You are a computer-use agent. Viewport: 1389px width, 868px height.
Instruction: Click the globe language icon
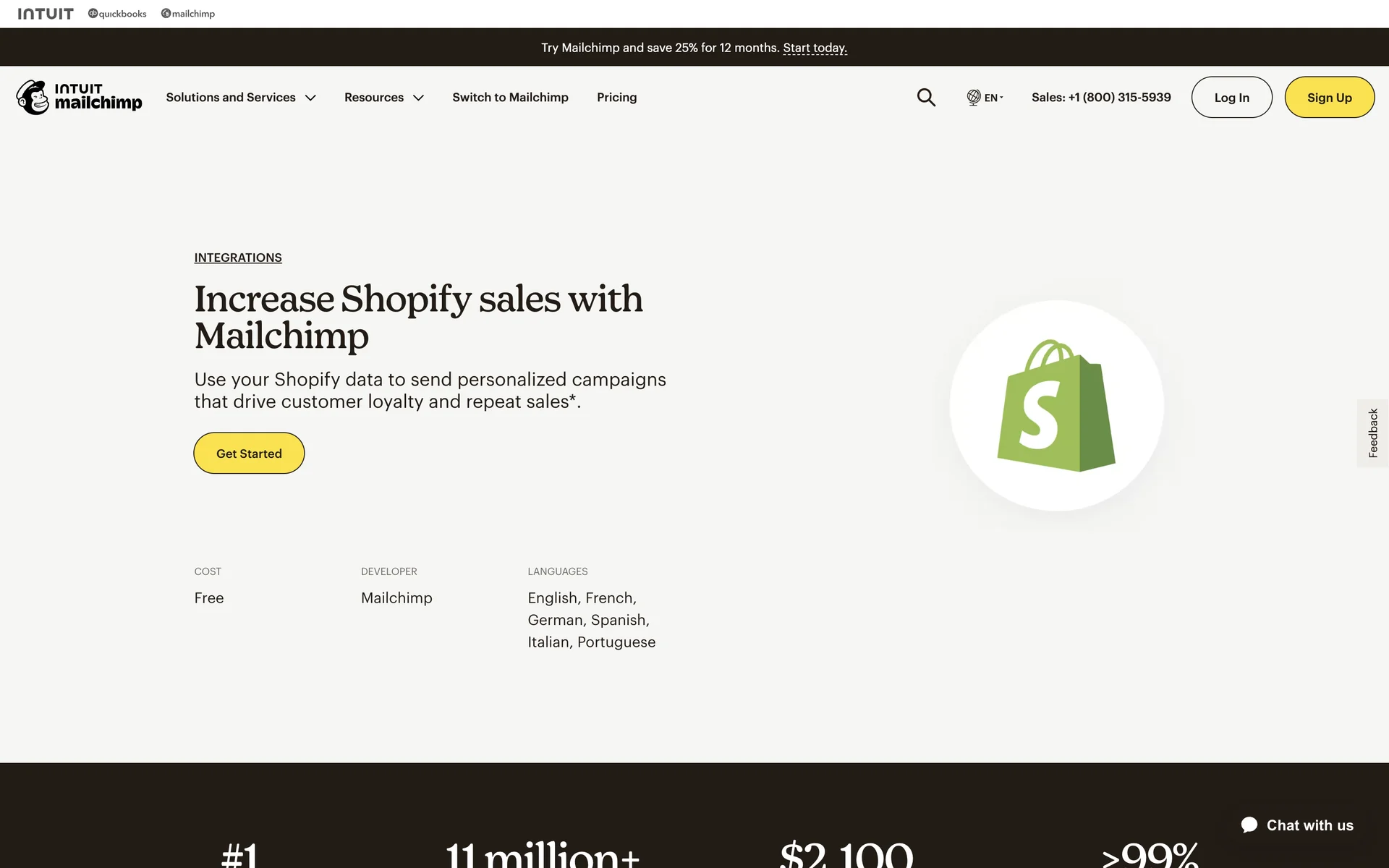(x=974, y=97)
